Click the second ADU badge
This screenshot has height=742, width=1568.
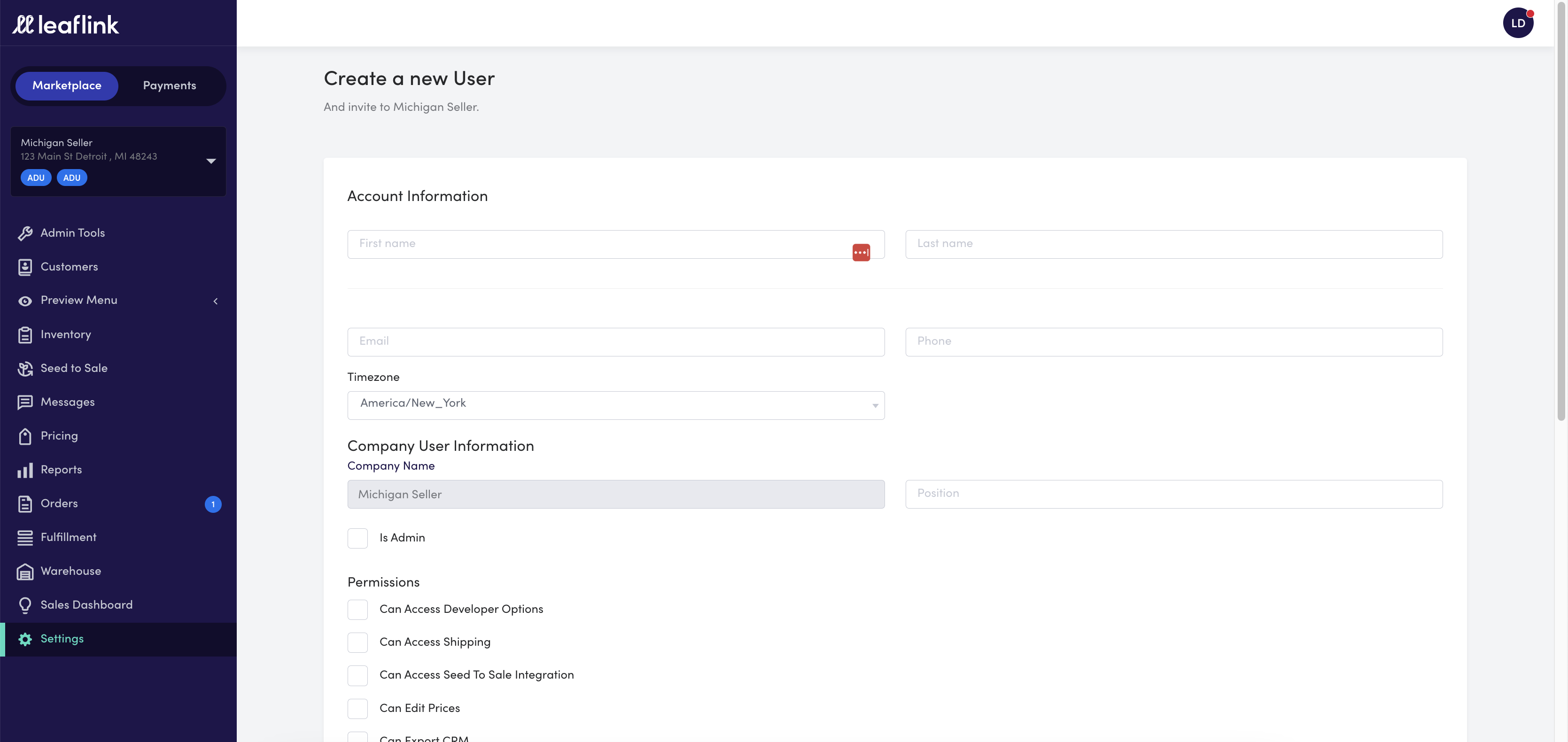point(72,178)
